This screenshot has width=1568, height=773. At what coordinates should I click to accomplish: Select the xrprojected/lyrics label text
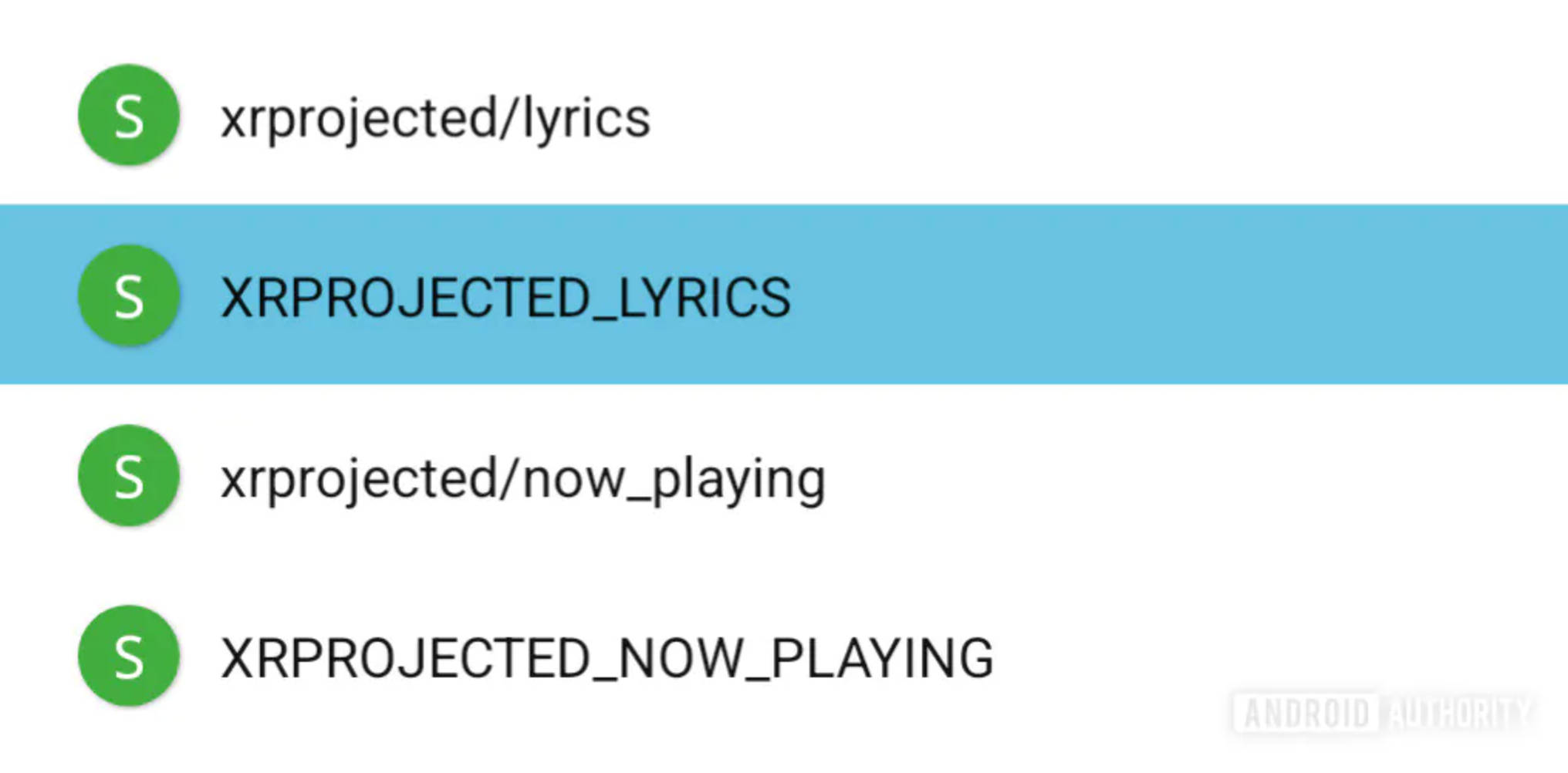pos(435,119)
